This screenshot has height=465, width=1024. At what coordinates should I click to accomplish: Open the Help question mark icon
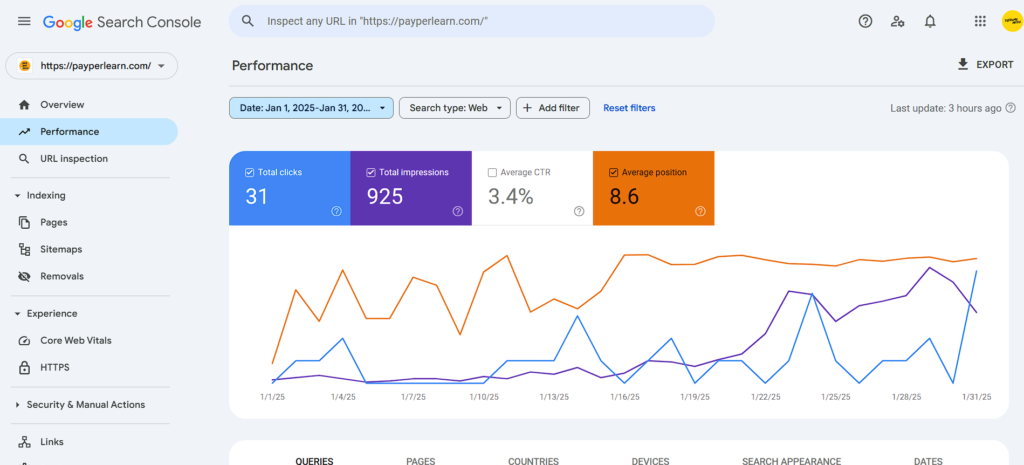pos(865,21)
